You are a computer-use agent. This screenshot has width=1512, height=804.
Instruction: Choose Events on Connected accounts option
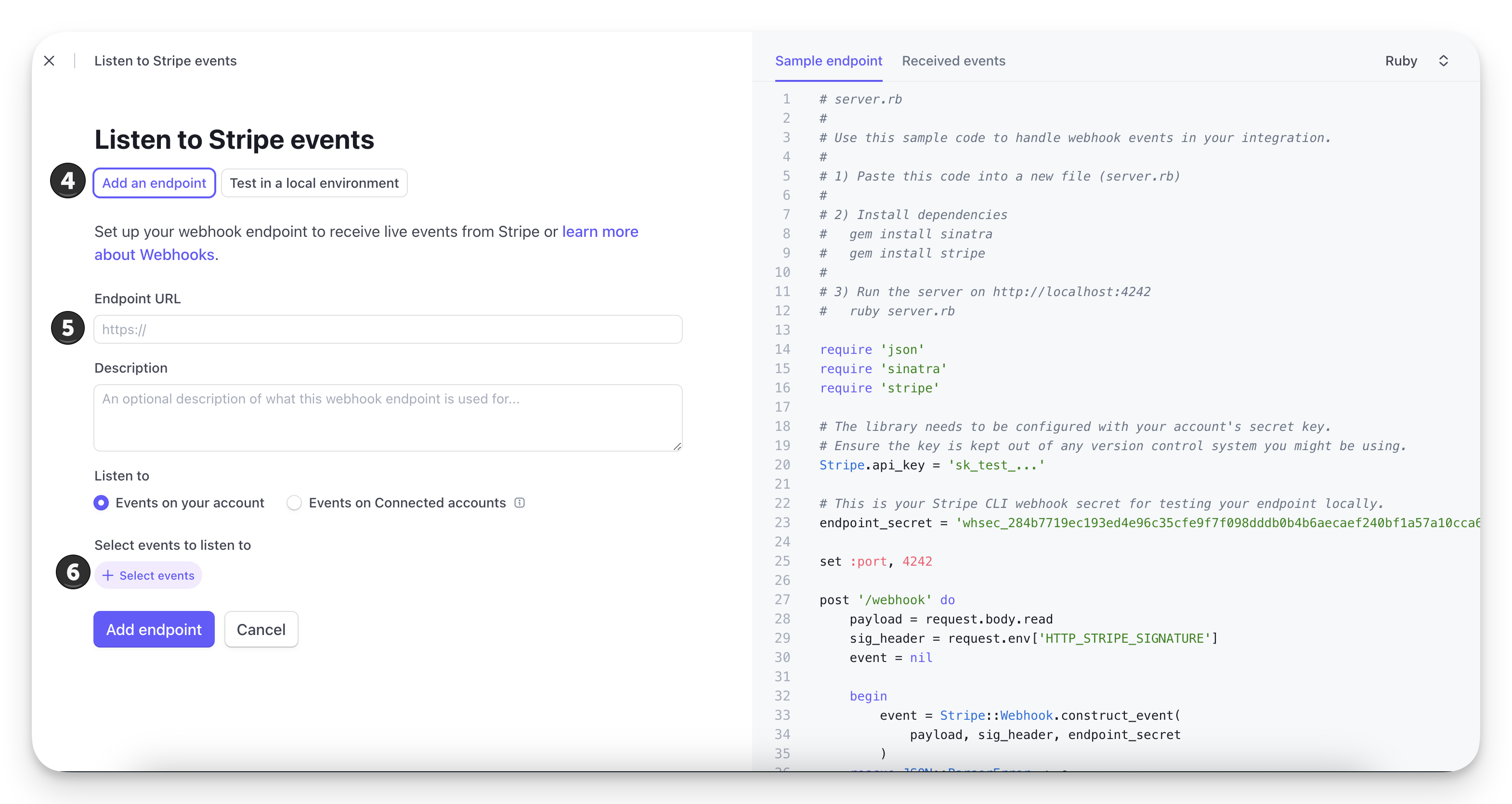[x=396, y=503]
